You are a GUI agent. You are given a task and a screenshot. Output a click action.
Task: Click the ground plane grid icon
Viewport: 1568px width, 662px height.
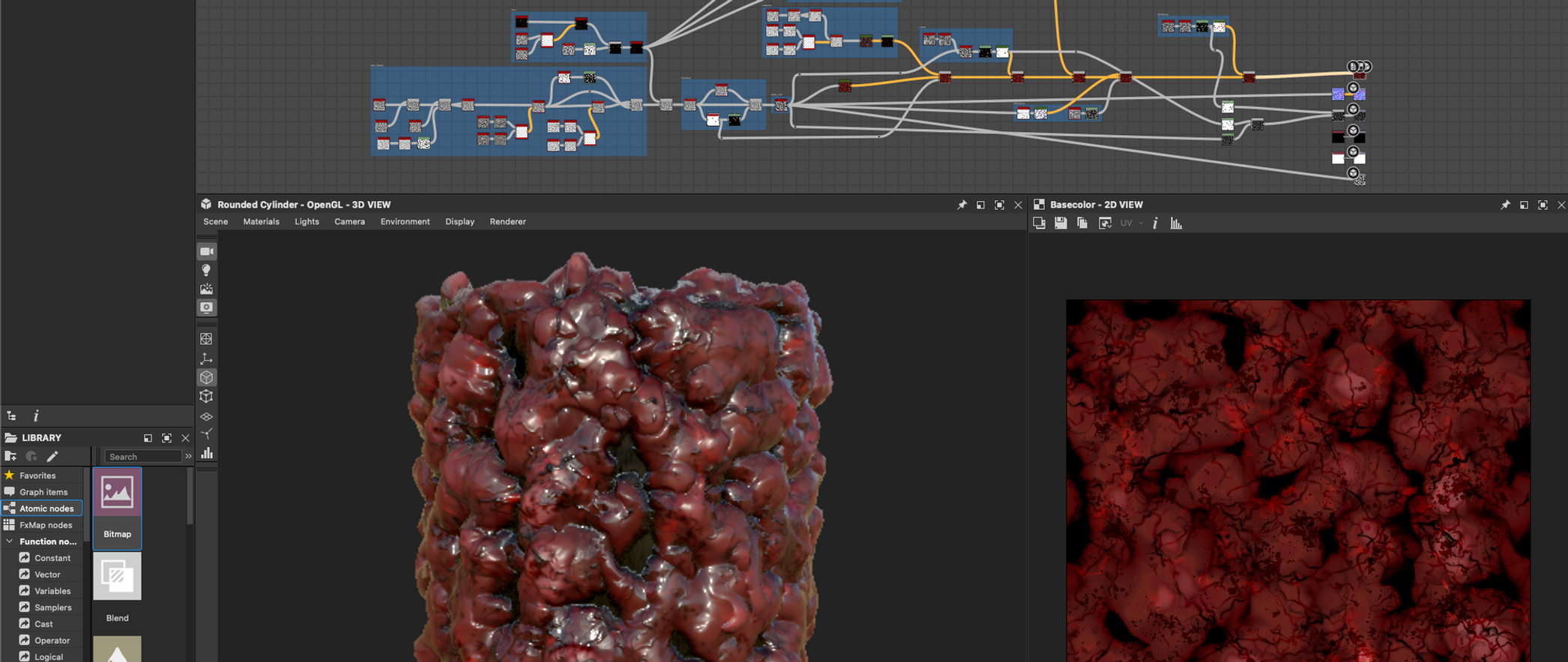(x=206, y=416)
